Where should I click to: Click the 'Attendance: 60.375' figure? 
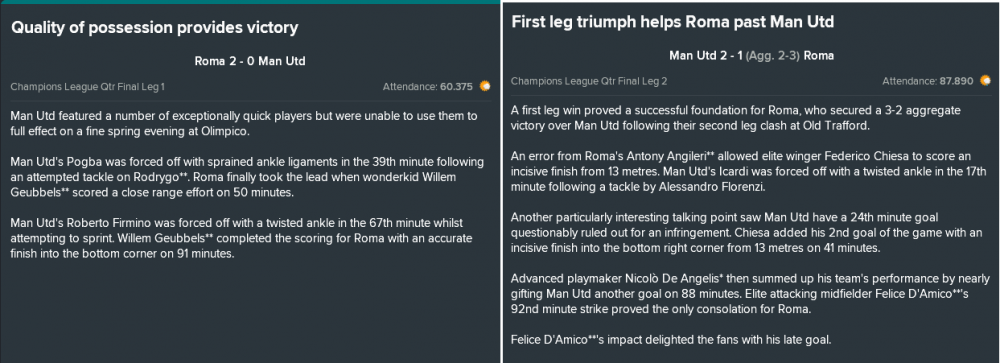coord(427,86)
